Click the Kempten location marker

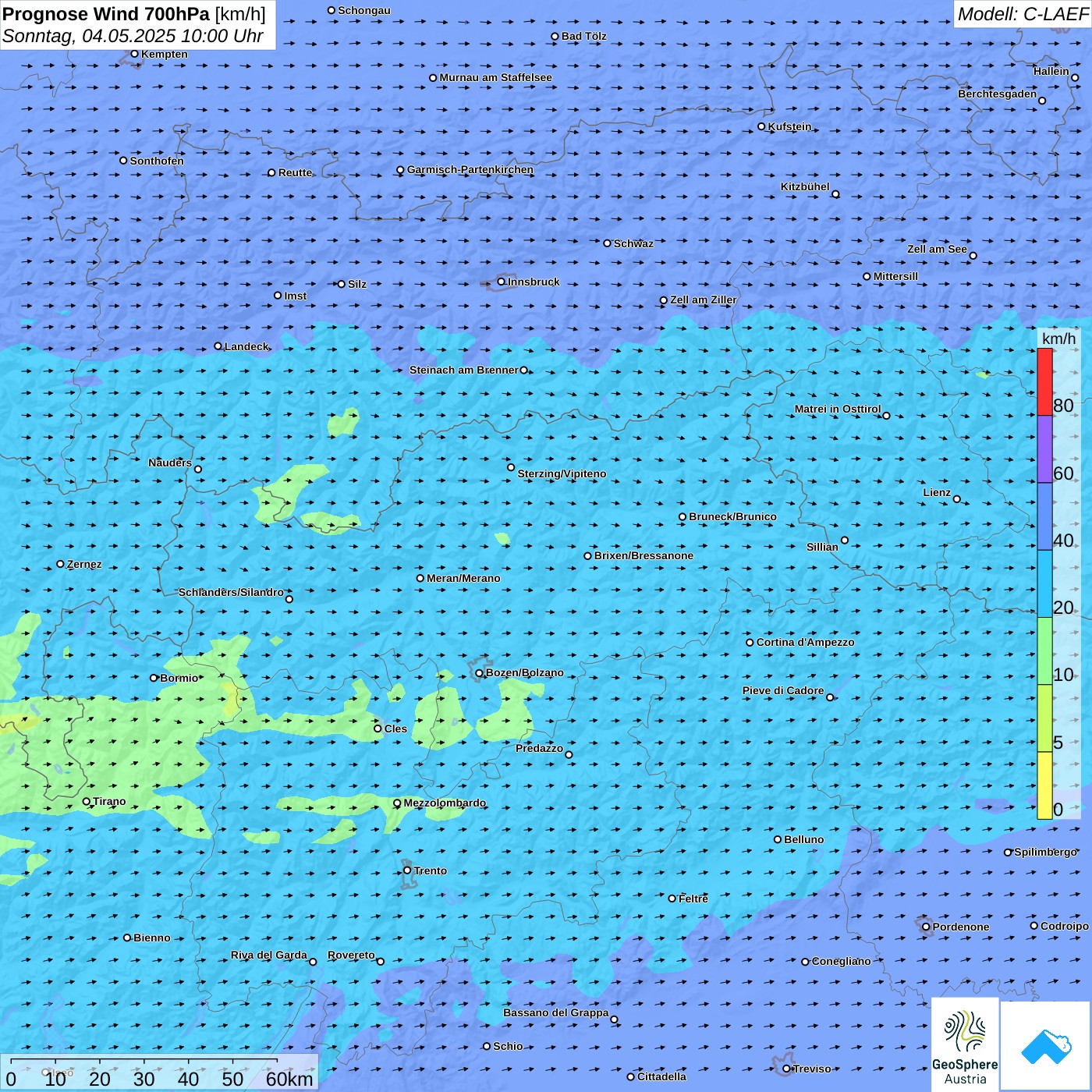click(135, 54)
